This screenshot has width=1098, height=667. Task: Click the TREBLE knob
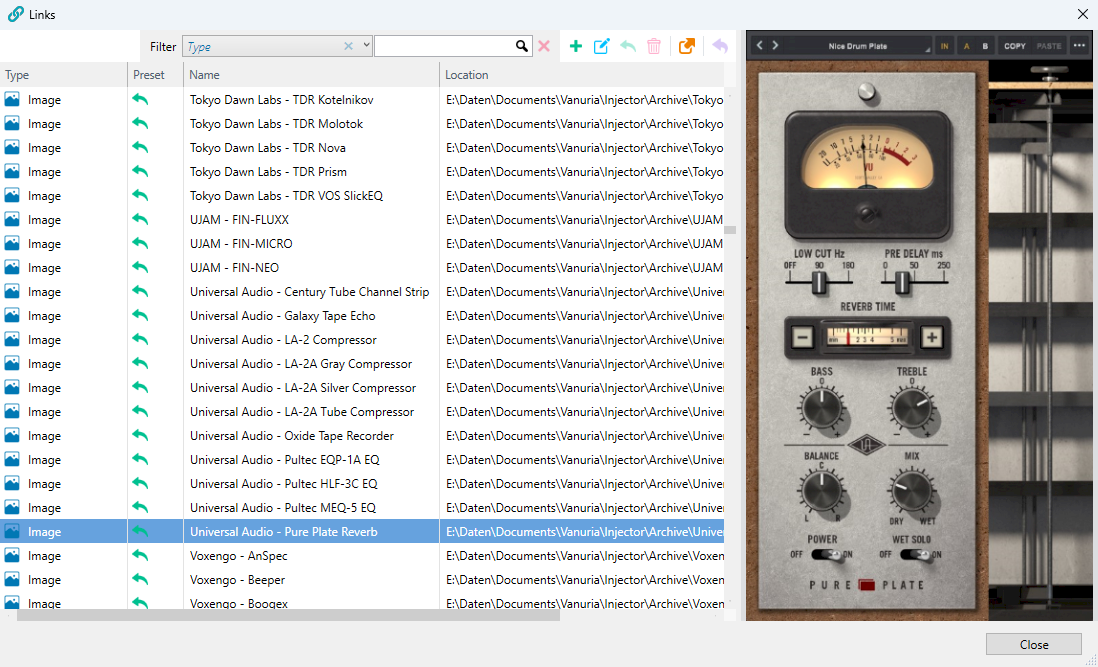pos(911,409)
